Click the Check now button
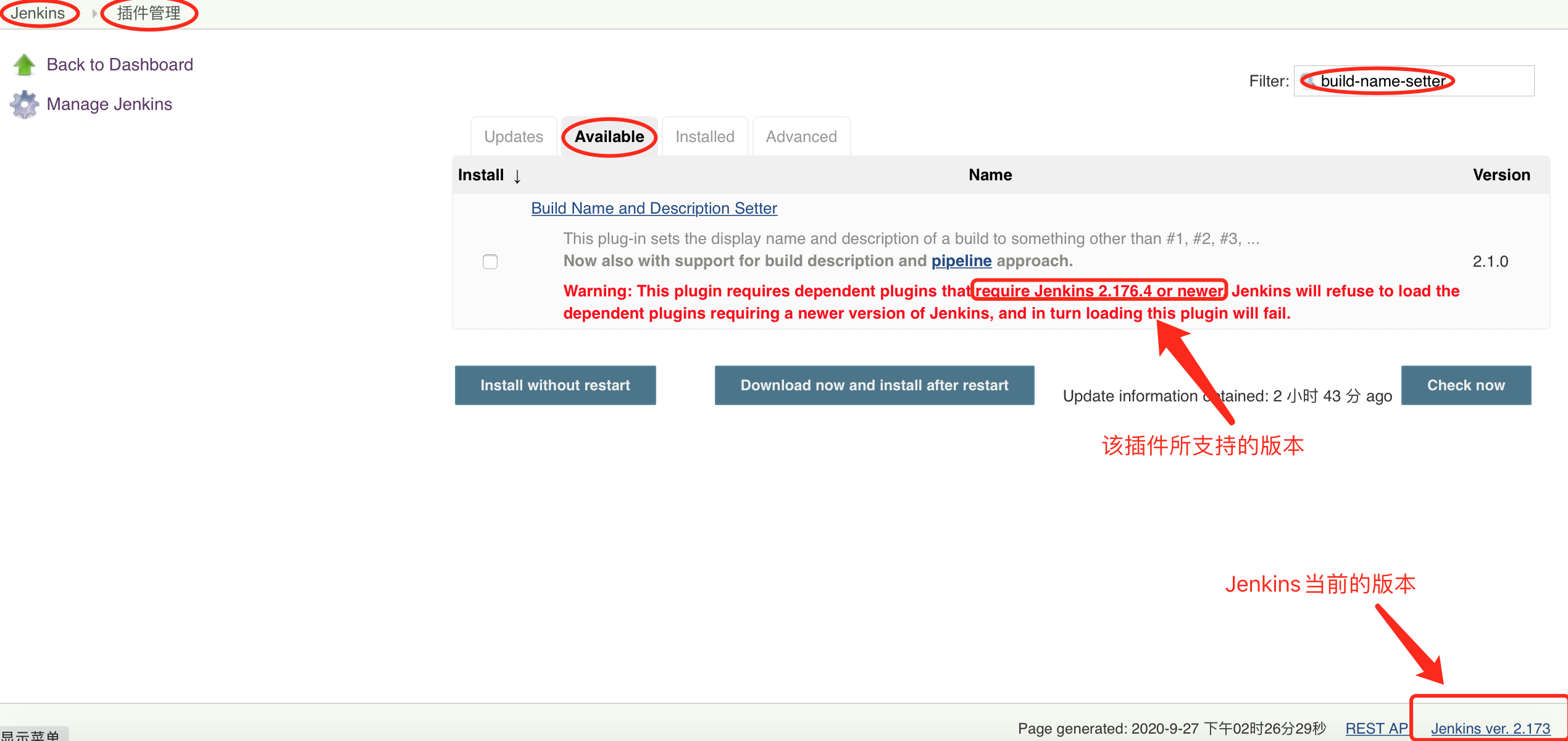Screen dimensions: 1568x741 pos(1466,385)
